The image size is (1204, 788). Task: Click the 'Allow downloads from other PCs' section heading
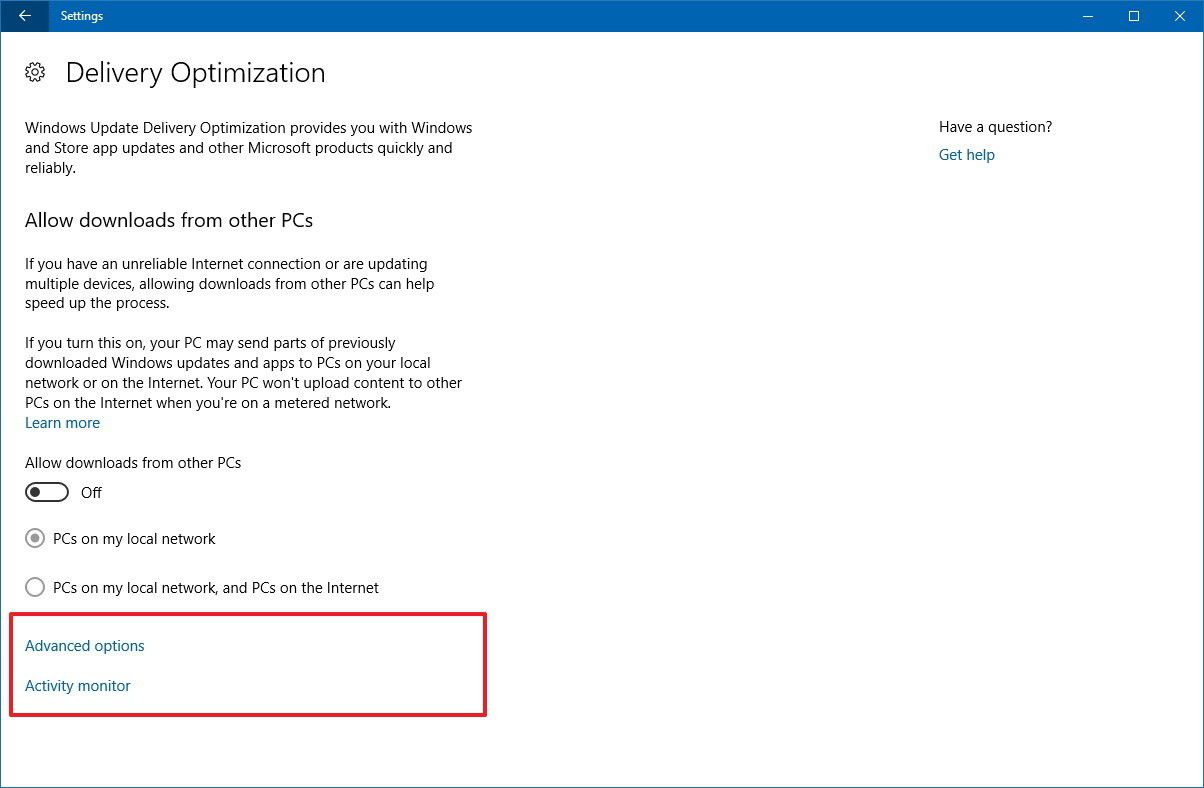169,220
